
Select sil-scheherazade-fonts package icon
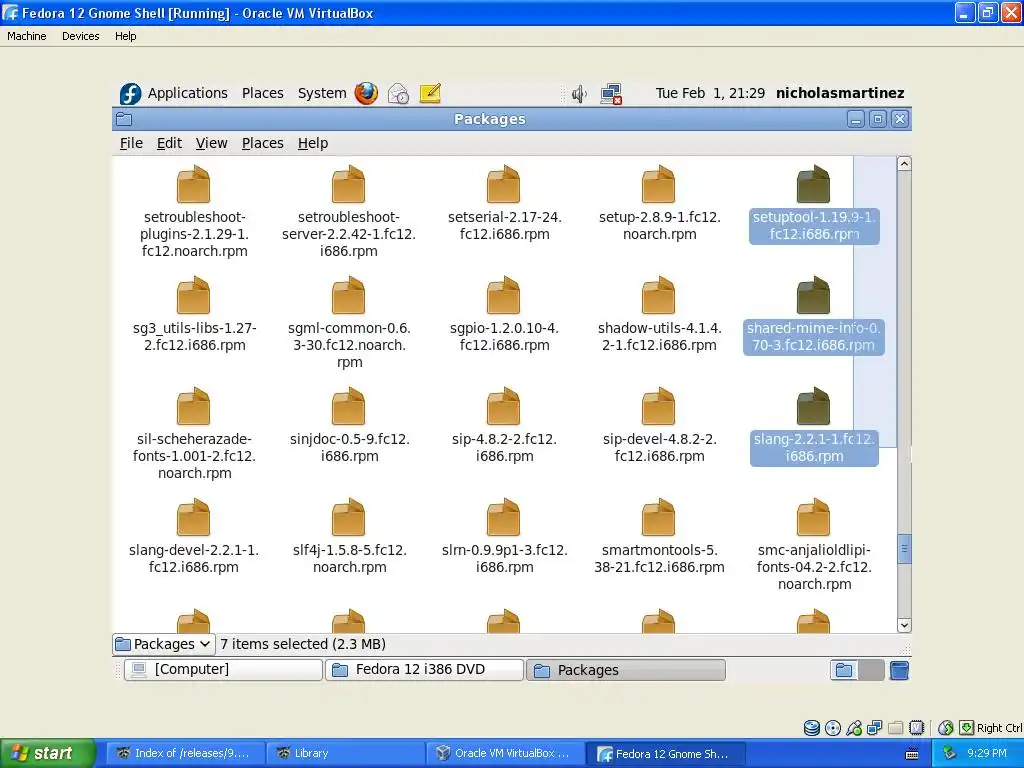point(194,407)
